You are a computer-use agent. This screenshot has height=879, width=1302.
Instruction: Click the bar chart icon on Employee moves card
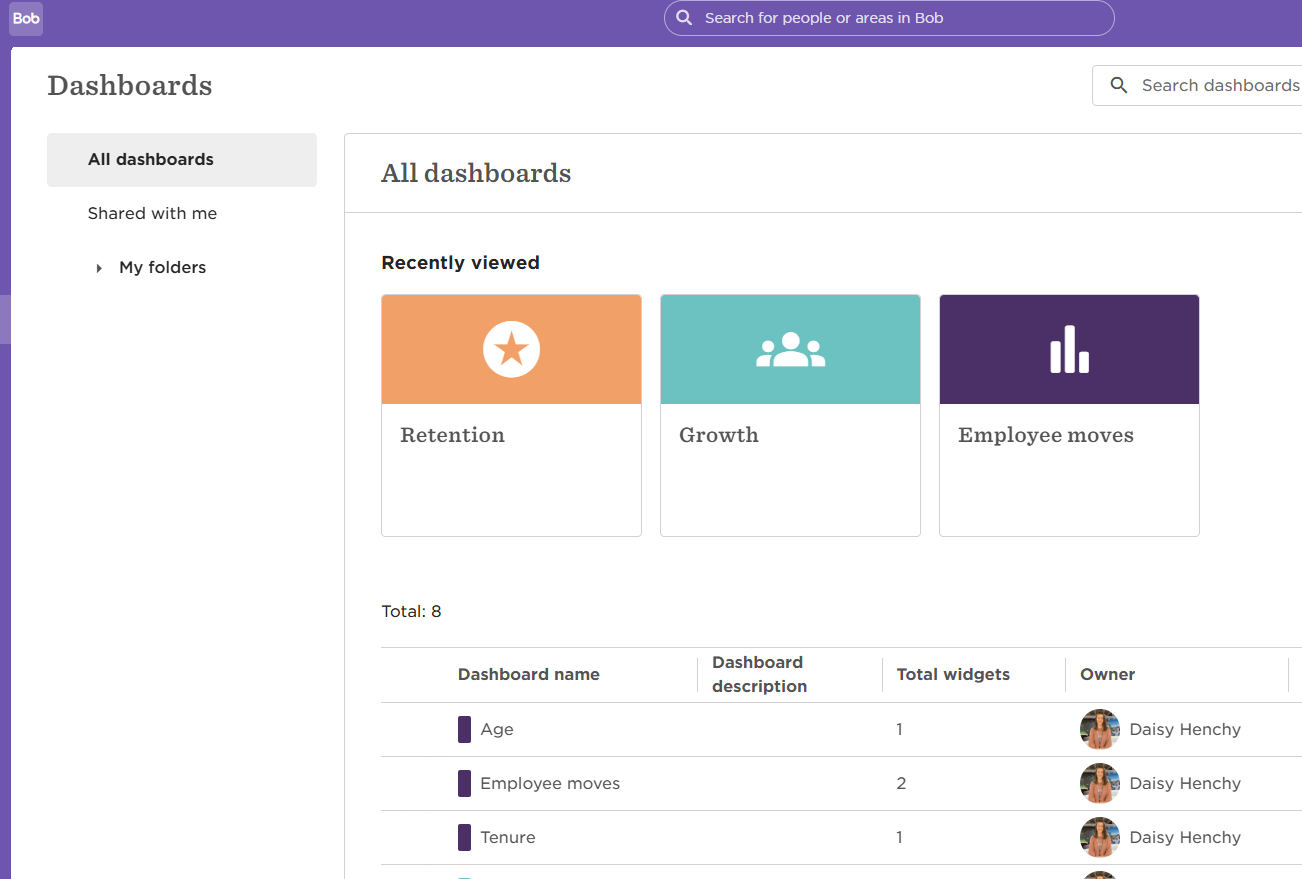tap(1069, 350)
